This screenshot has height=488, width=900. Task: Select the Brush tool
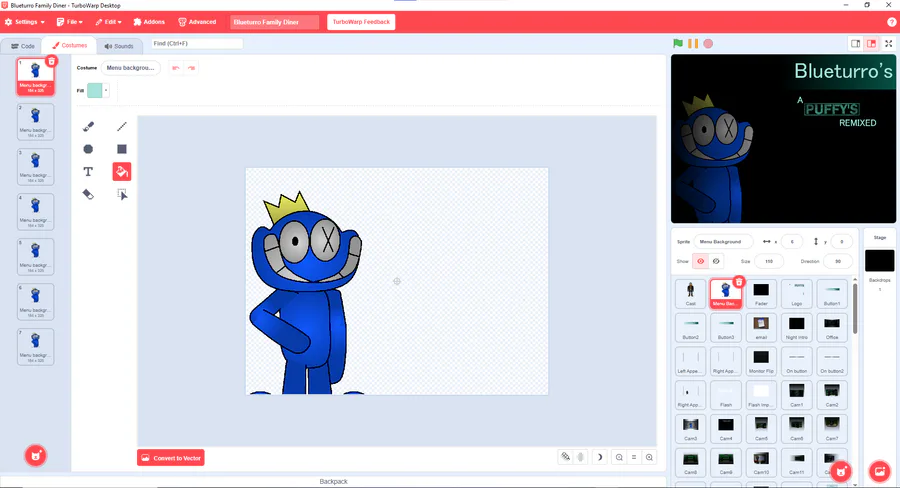[88, 126]
